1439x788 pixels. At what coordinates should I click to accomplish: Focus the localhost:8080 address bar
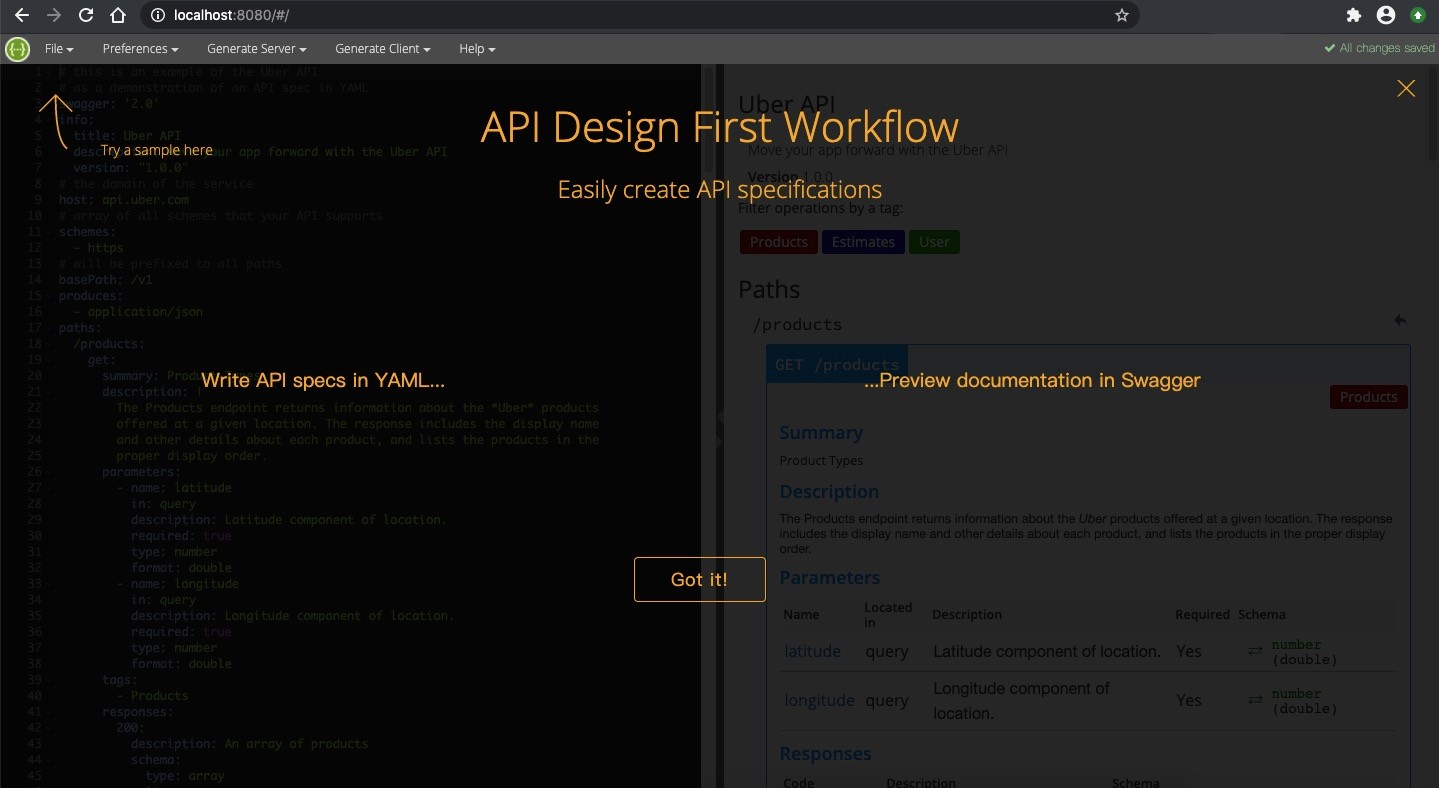[x=640, y=15]
